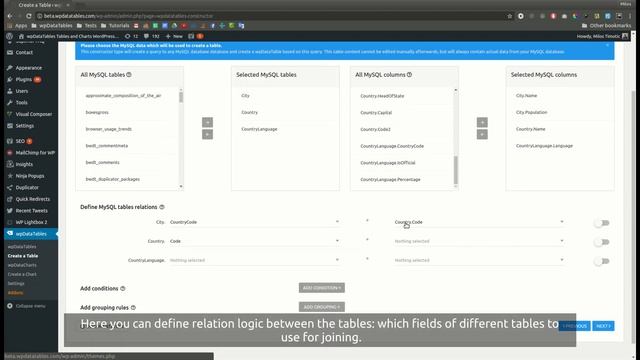
Task: Click help icon beside Define MySQL tables relations
Action: point(162,207)
